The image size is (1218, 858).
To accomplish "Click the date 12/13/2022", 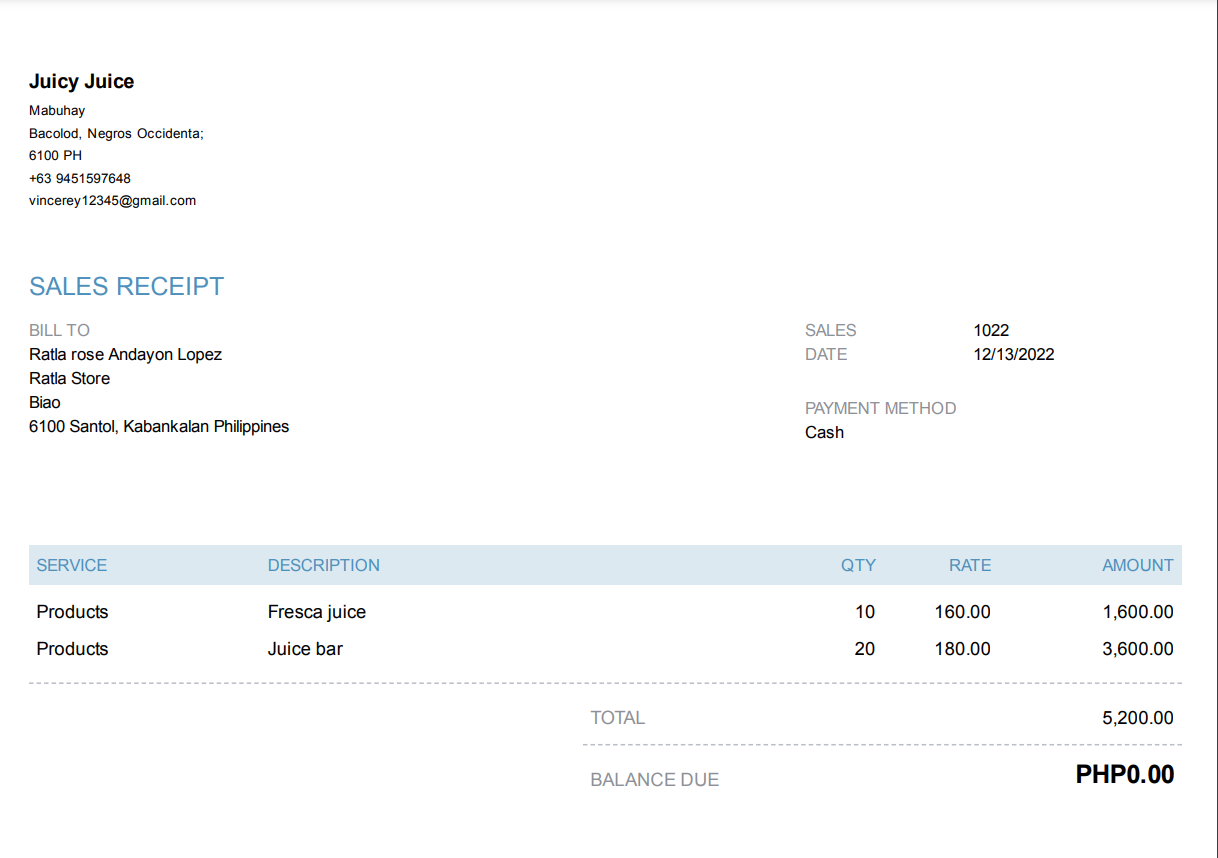I will pos(1013,355).
